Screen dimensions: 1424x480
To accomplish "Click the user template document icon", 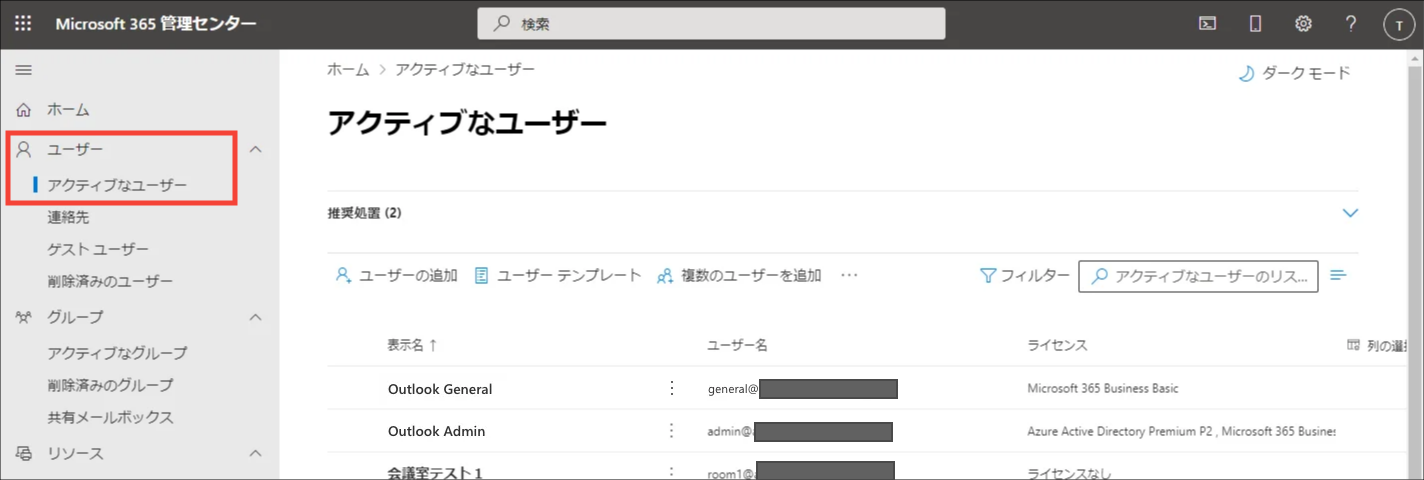I will [481, 275].
